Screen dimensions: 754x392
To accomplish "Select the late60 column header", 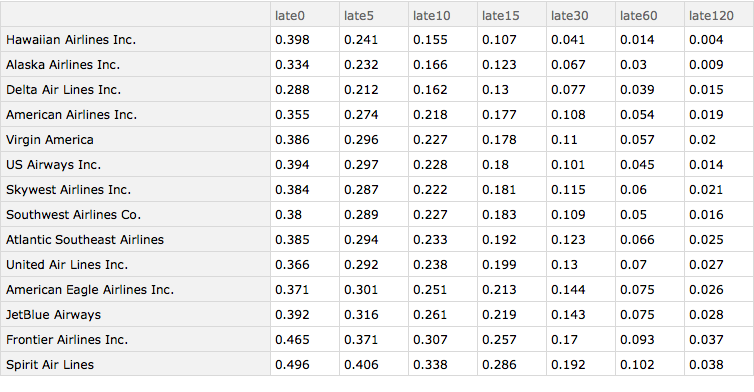I will (x=650, y=15).
